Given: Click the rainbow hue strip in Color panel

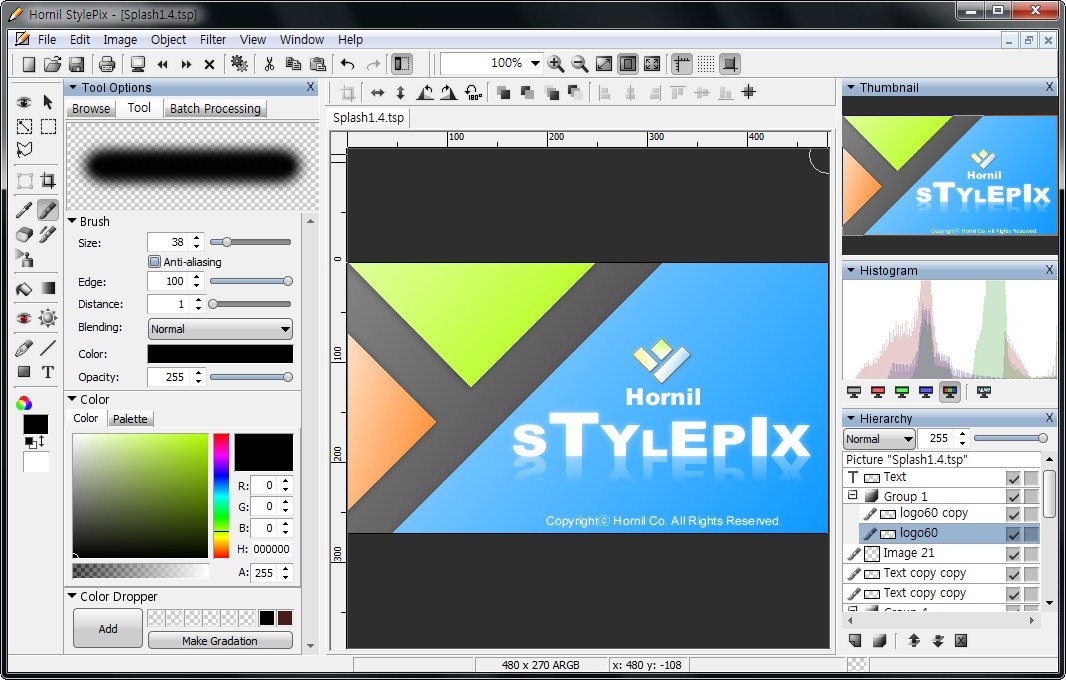Looking at the screenshot, I should point(221,496).
